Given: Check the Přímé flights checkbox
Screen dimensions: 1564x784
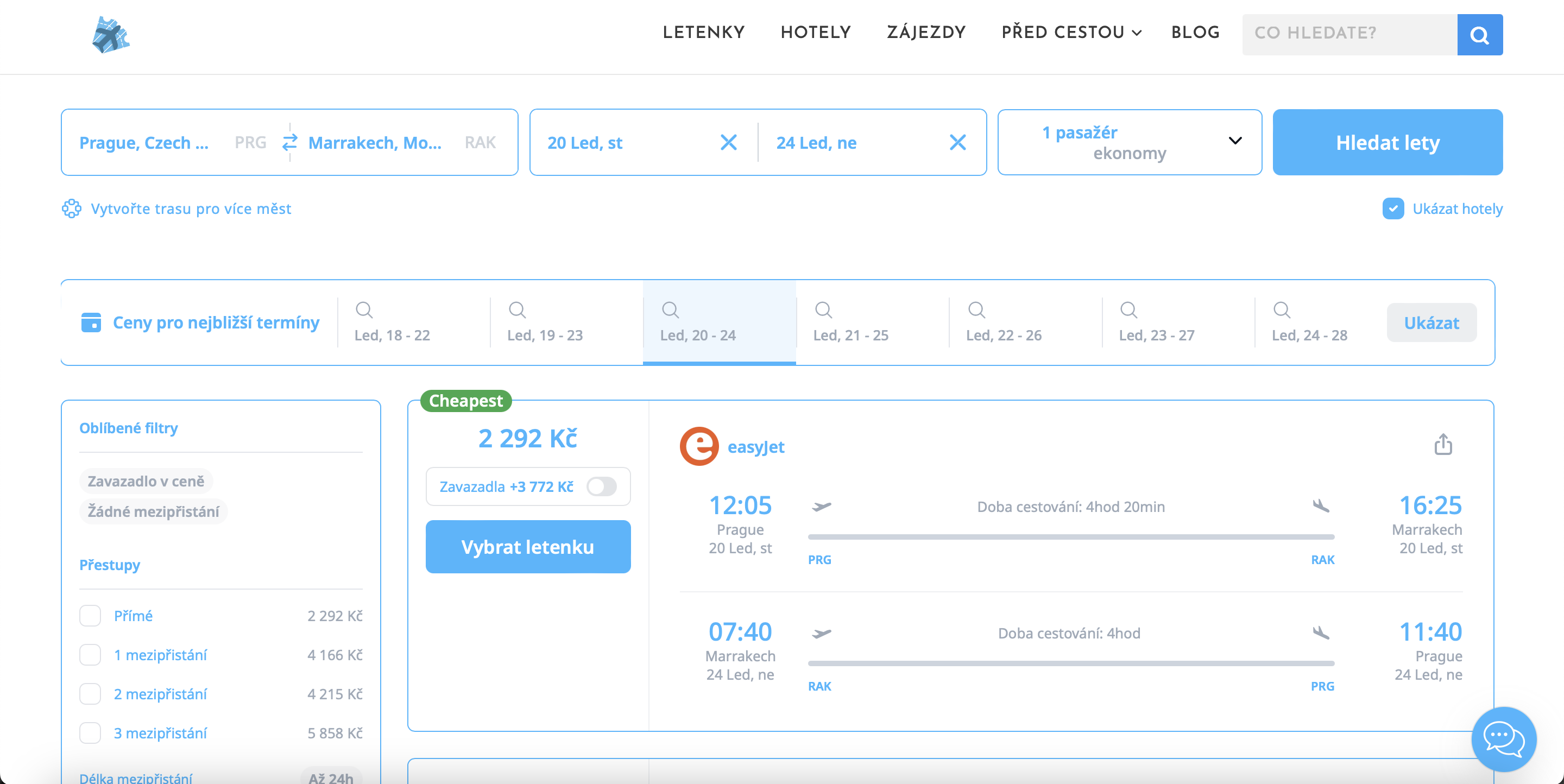Looking at the screenshot, I should 91,616.
